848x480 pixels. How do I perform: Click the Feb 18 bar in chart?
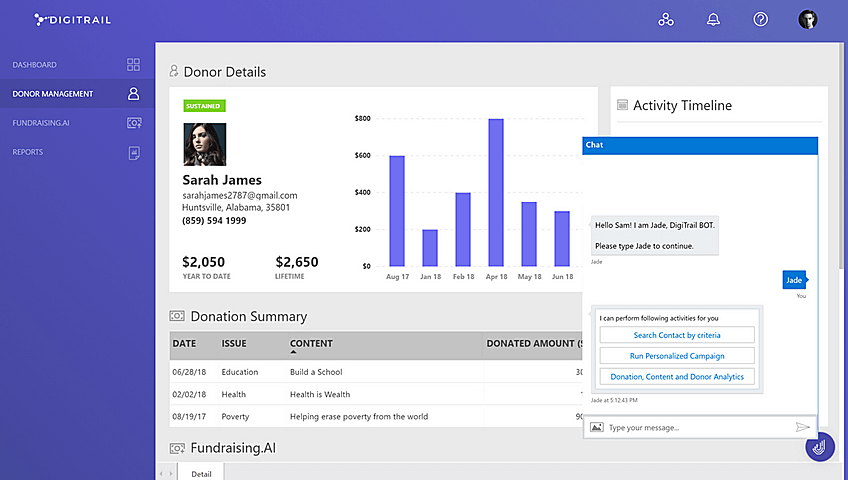pyautogui.click(x=463, y=230)
